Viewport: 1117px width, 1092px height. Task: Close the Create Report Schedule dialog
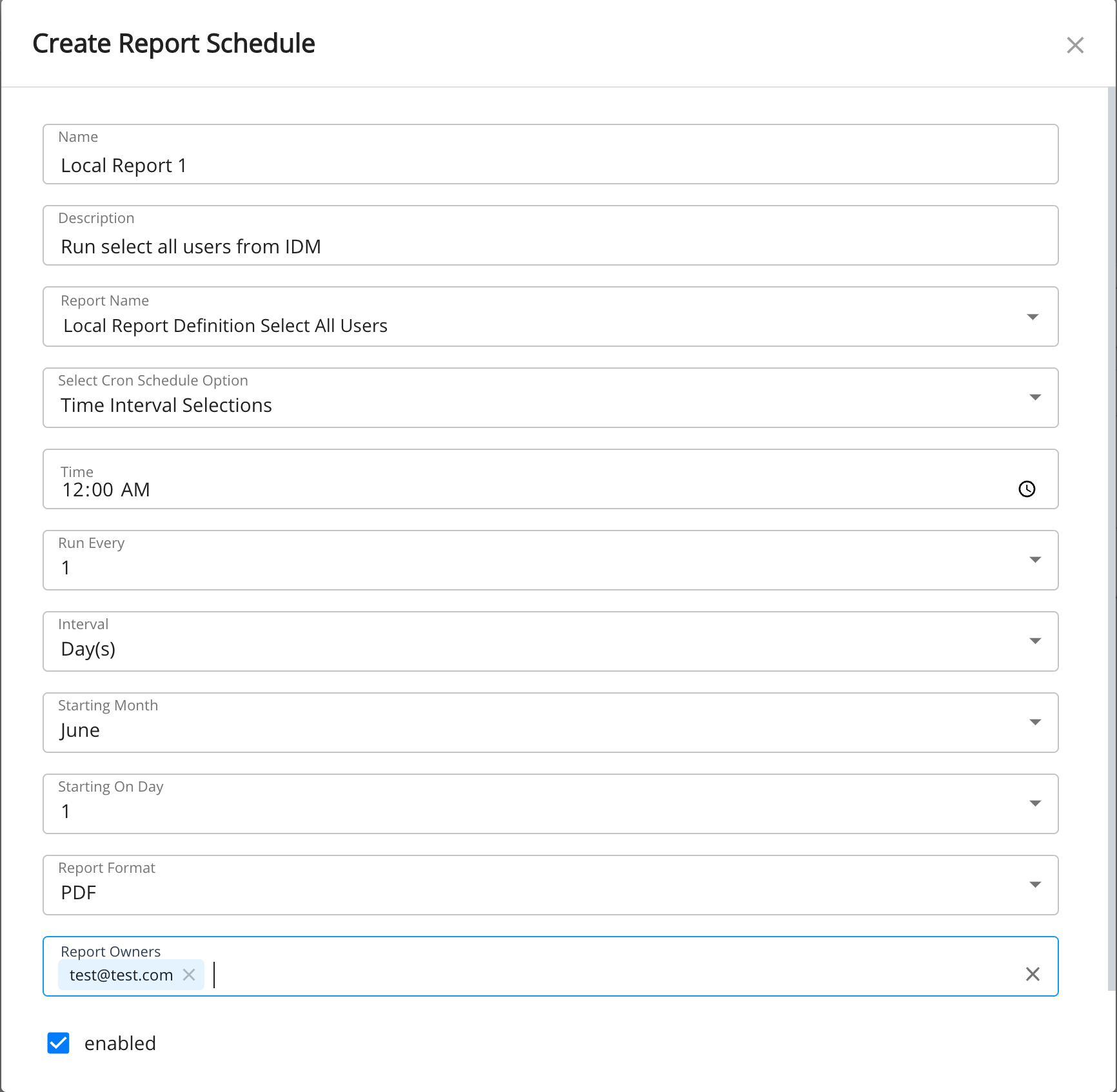pos(1074,45)
